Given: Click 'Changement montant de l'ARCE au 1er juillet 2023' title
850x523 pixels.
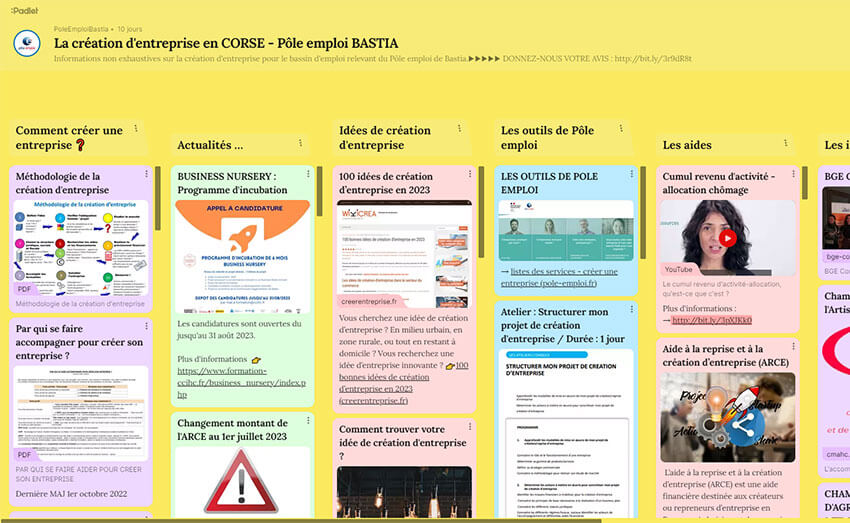Looking at the screenshot, I should [232, 430].
